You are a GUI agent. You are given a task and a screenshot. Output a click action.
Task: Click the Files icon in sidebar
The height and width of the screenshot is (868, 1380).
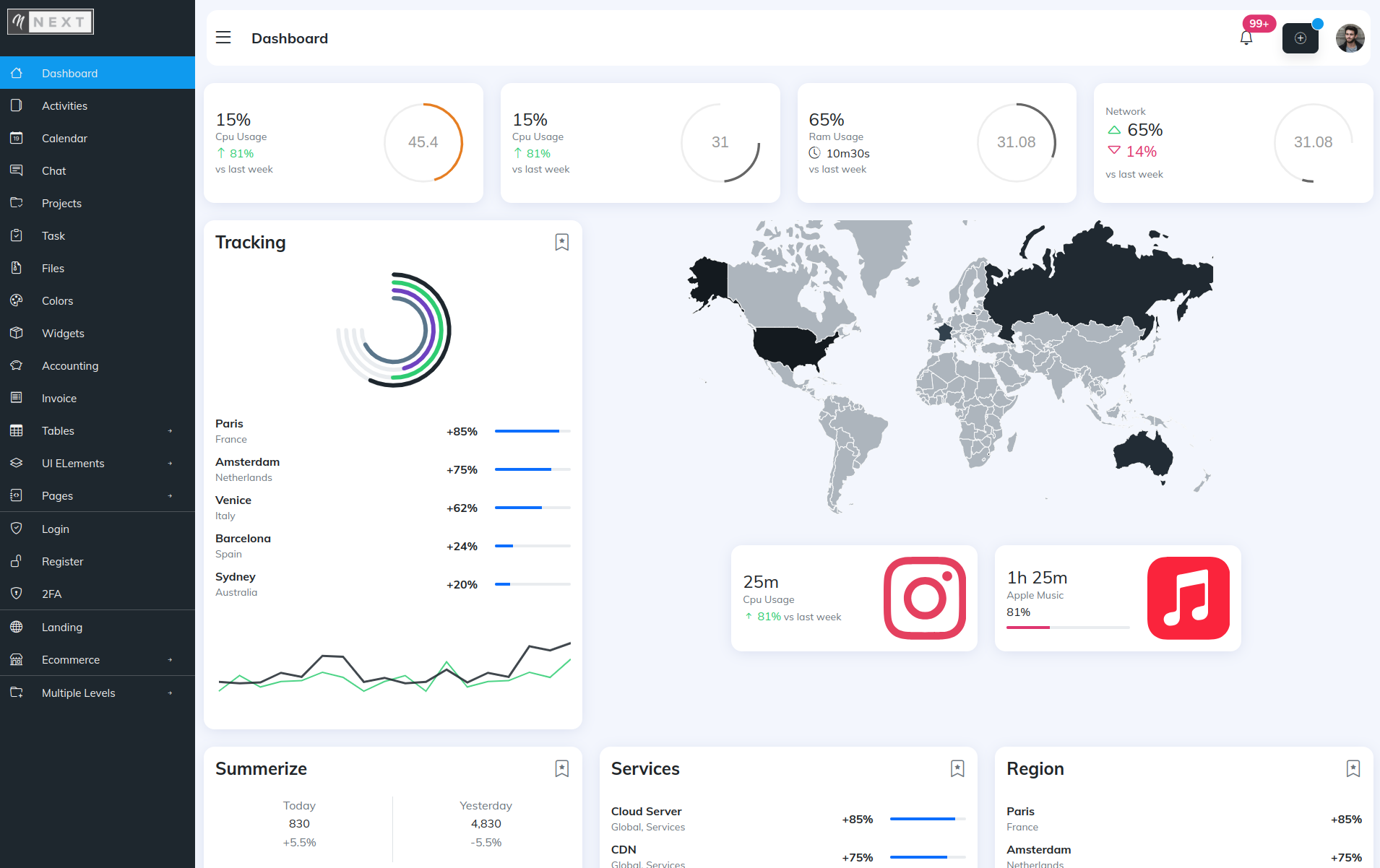tap(17, 268)
